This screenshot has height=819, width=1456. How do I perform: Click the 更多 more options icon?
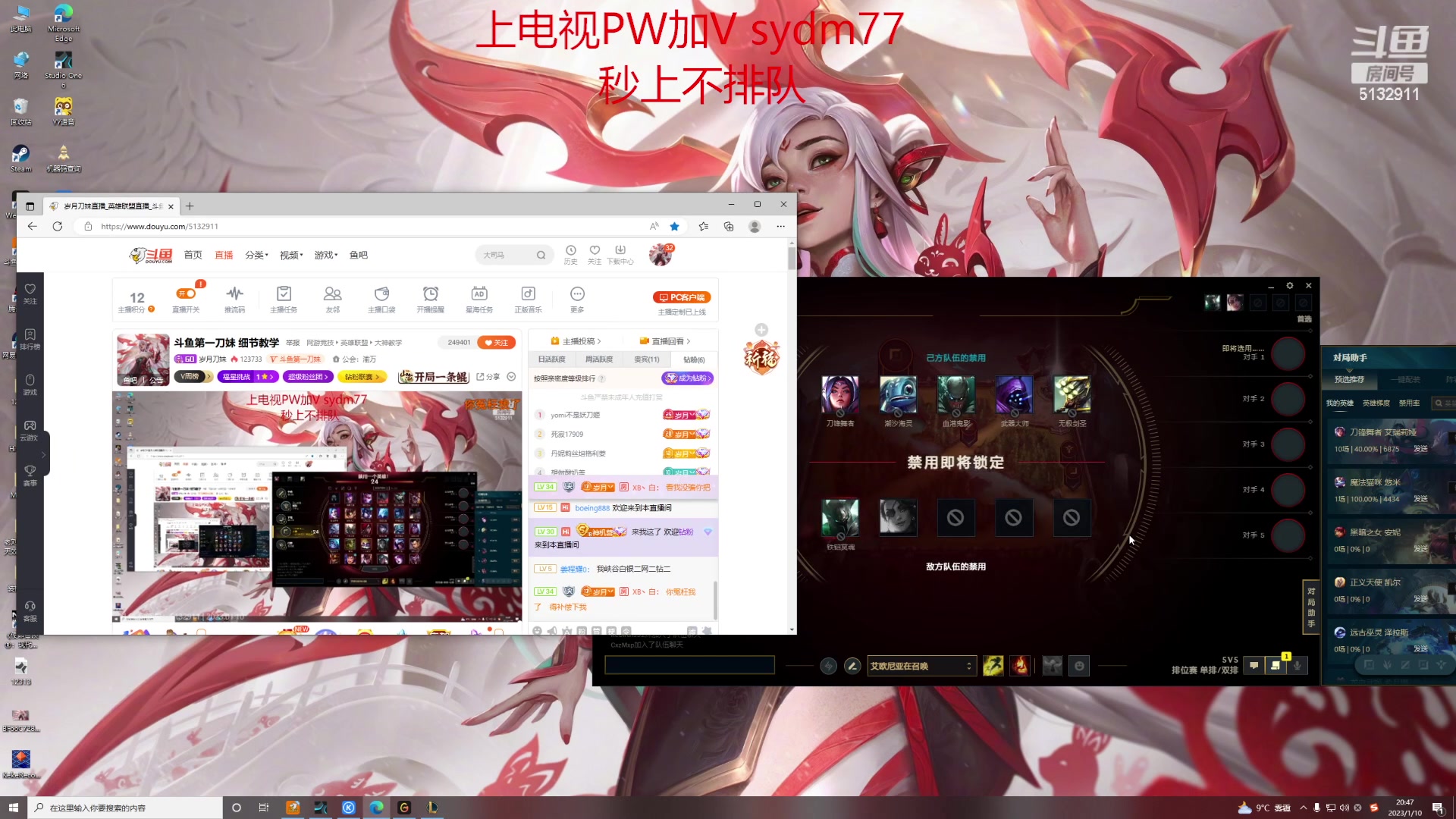pos(577,294)
